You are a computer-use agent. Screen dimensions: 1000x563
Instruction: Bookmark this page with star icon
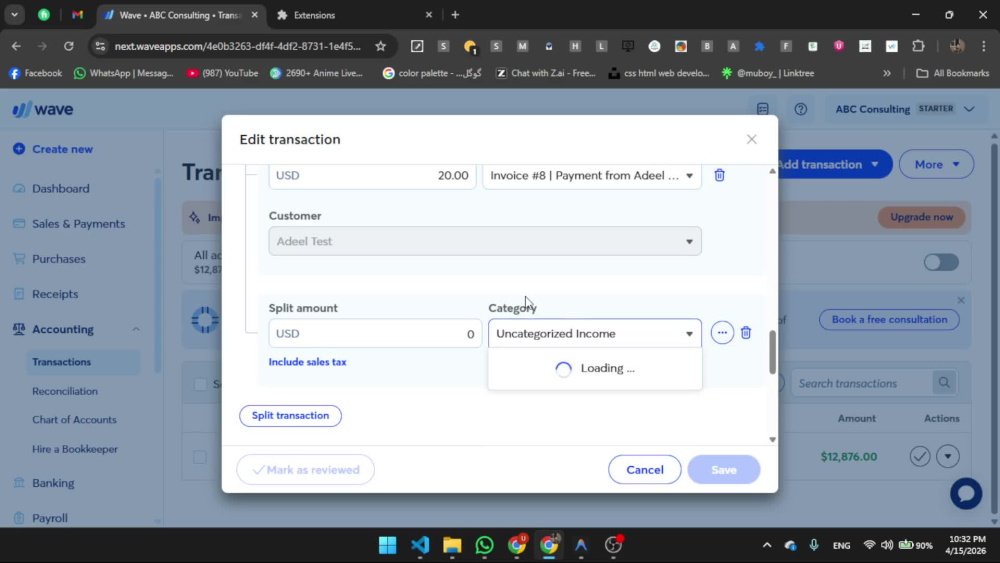(x=381, y=46)
